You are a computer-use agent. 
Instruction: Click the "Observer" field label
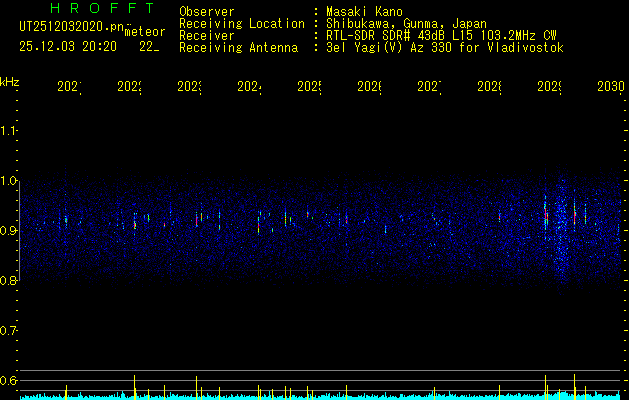(x=207, y=12)
